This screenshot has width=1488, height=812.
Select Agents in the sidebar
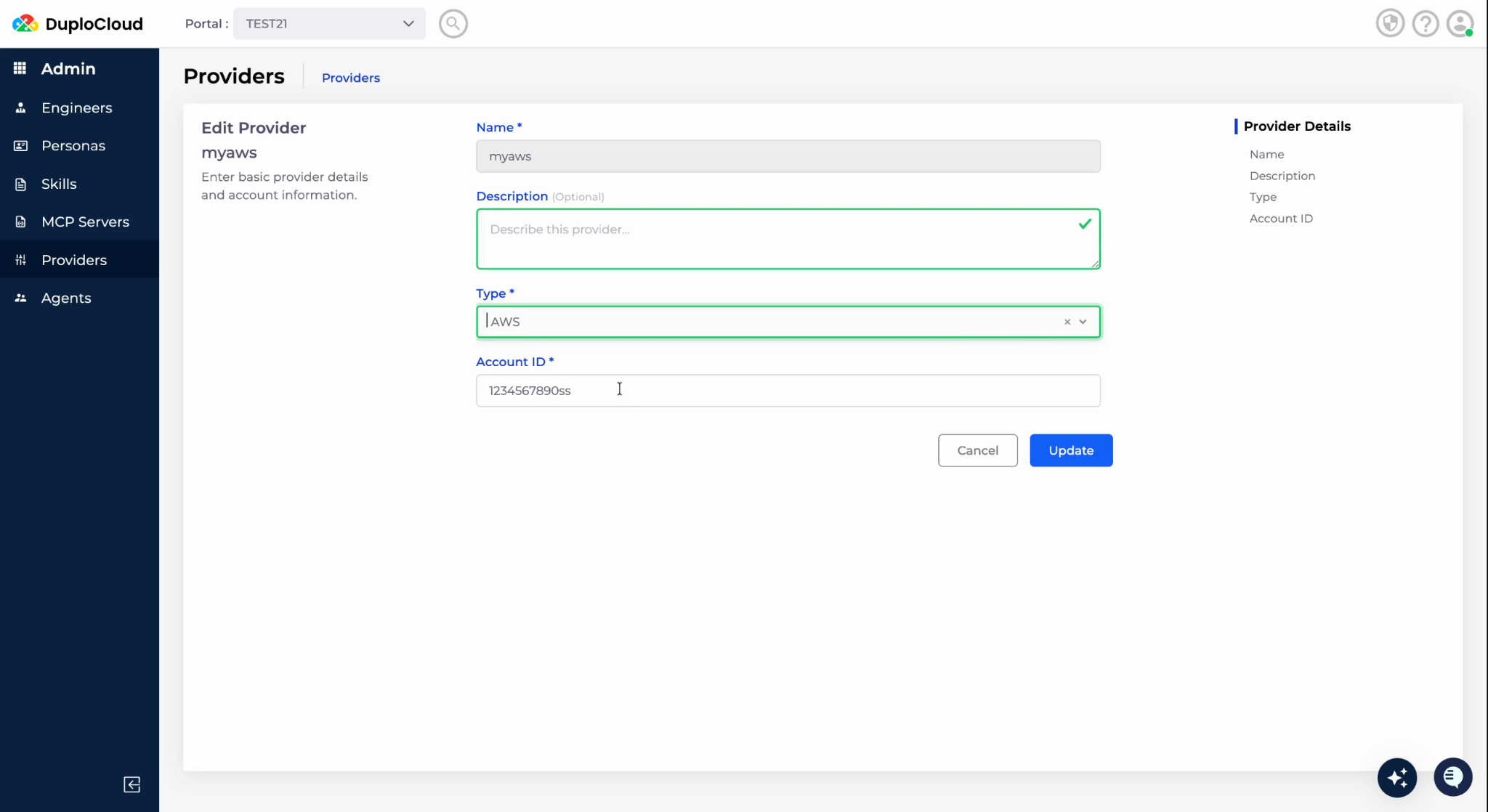pyautogui.click(x=66, y=298)
